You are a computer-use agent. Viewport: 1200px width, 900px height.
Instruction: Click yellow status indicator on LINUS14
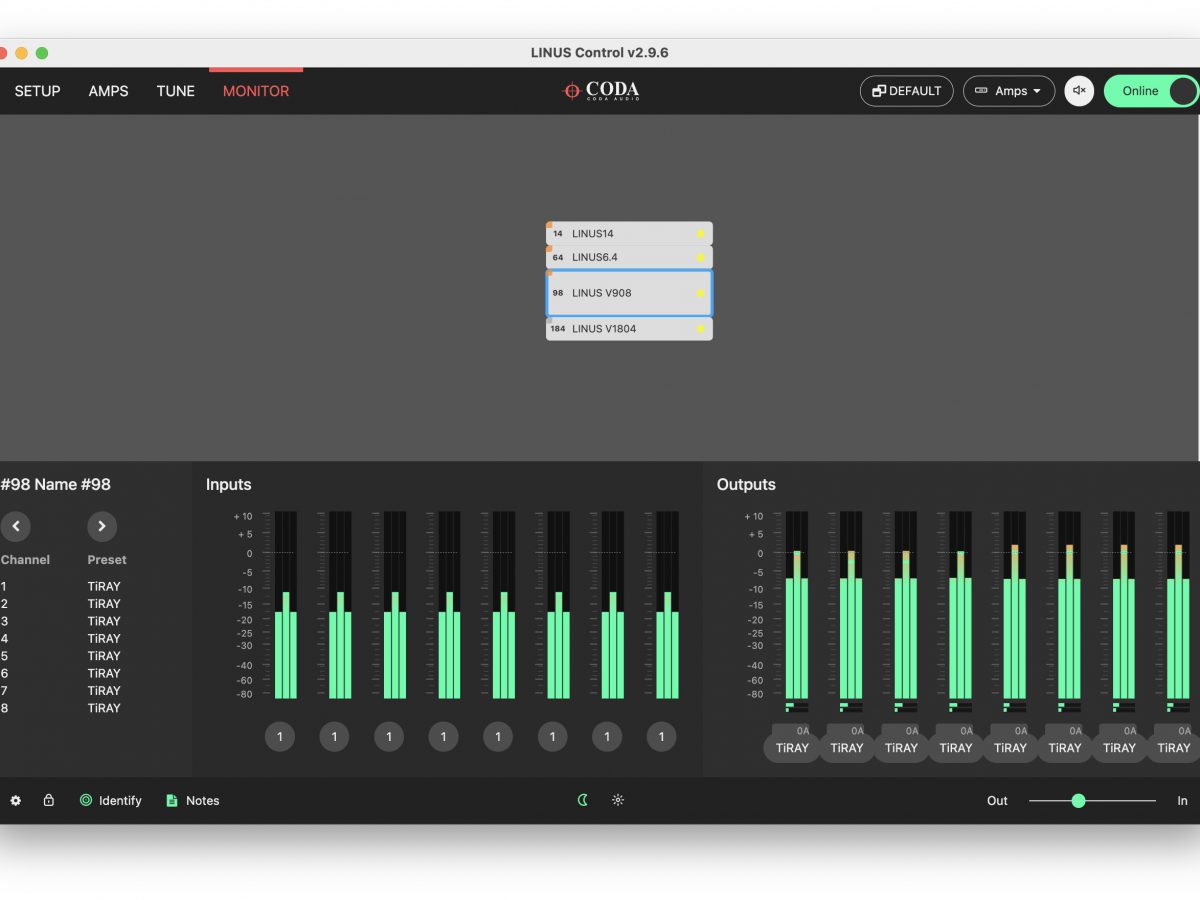coord(700,234)
